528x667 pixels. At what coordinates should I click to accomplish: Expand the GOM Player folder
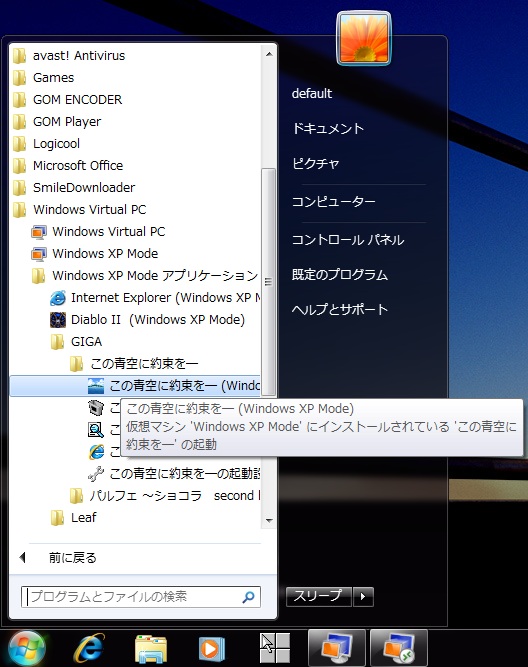(57, 122)
